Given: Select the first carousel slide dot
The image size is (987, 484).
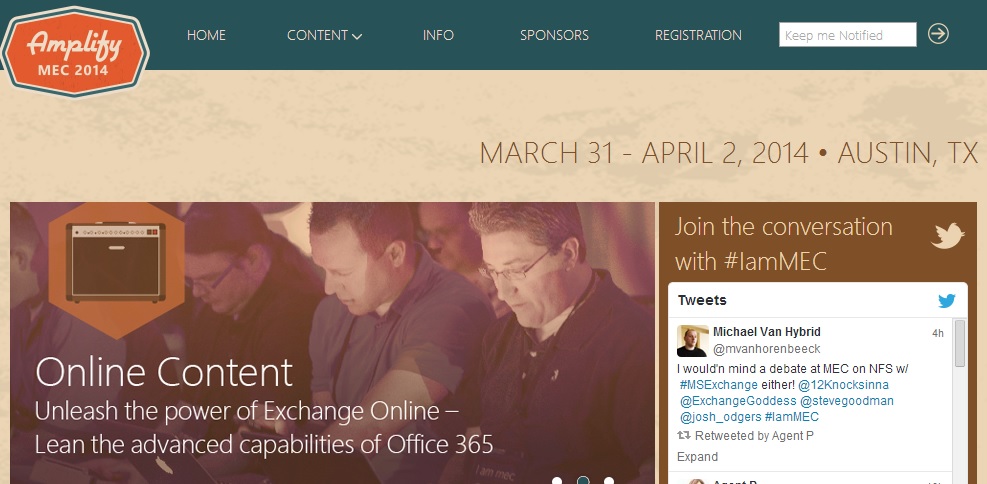Looking at the screenshot, I should 556,481.
